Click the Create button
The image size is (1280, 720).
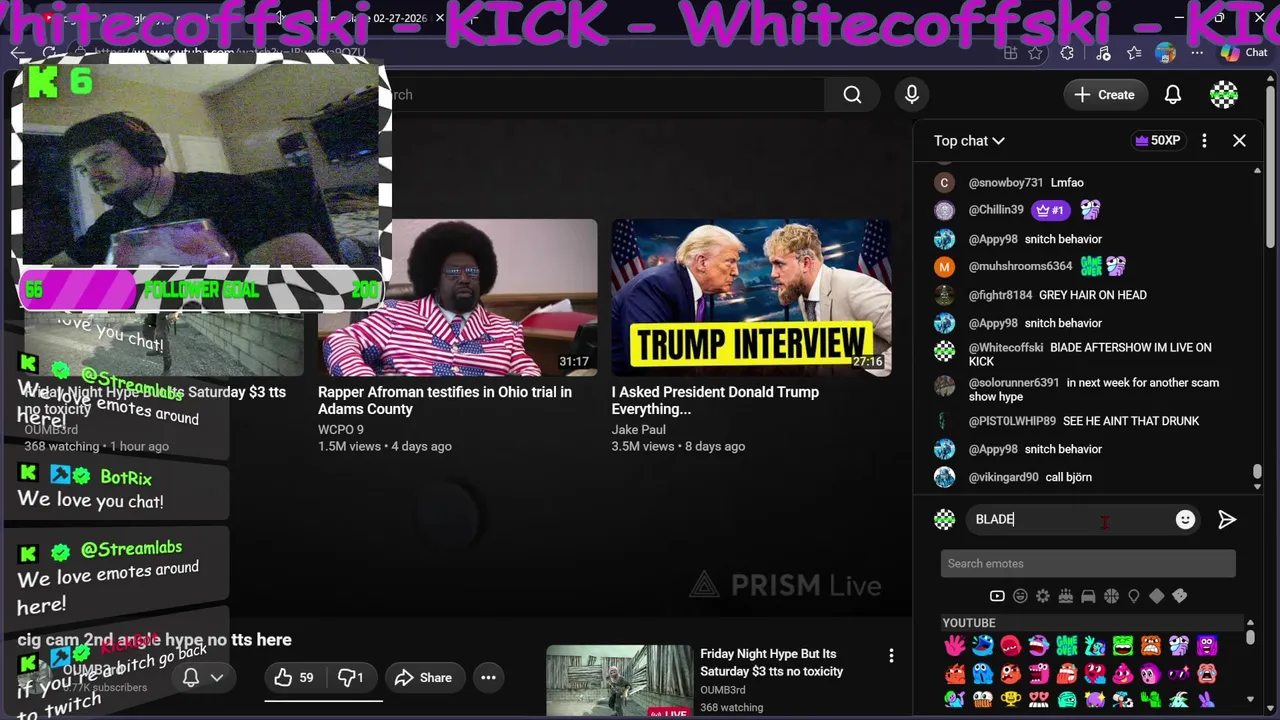(1105, 94)
